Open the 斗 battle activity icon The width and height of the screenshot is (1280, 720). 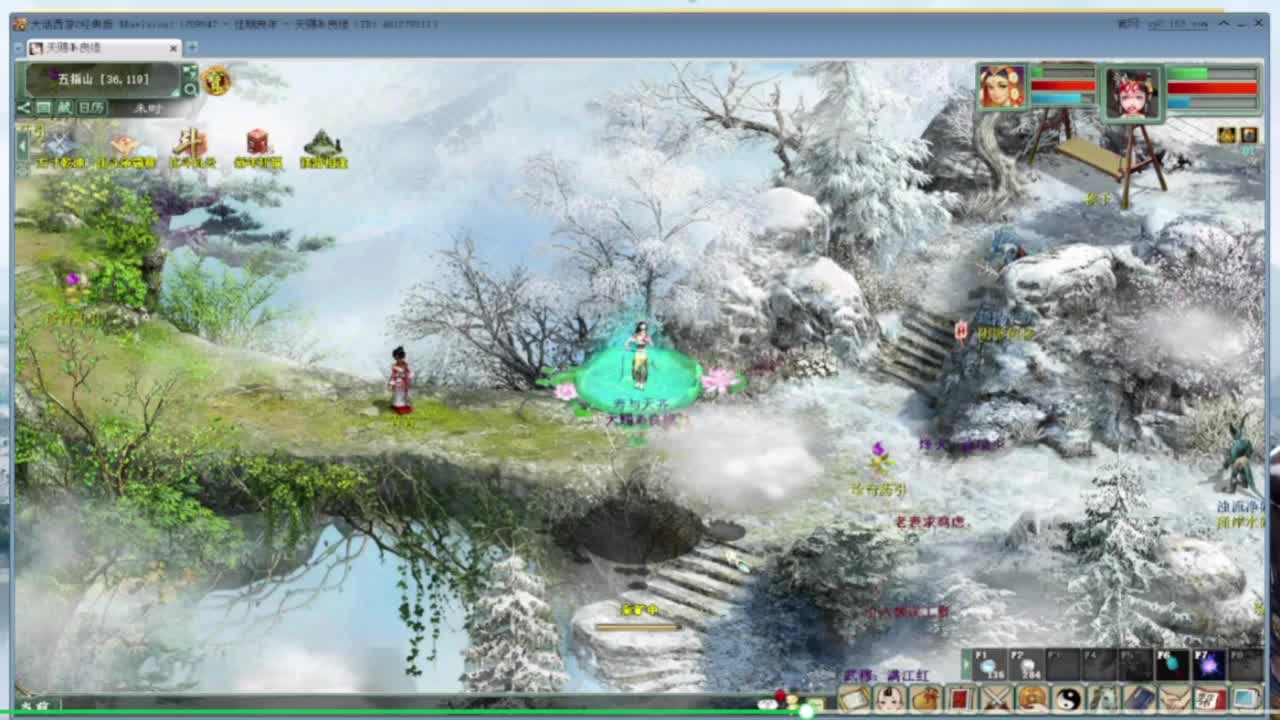click(x=190, y=143)
